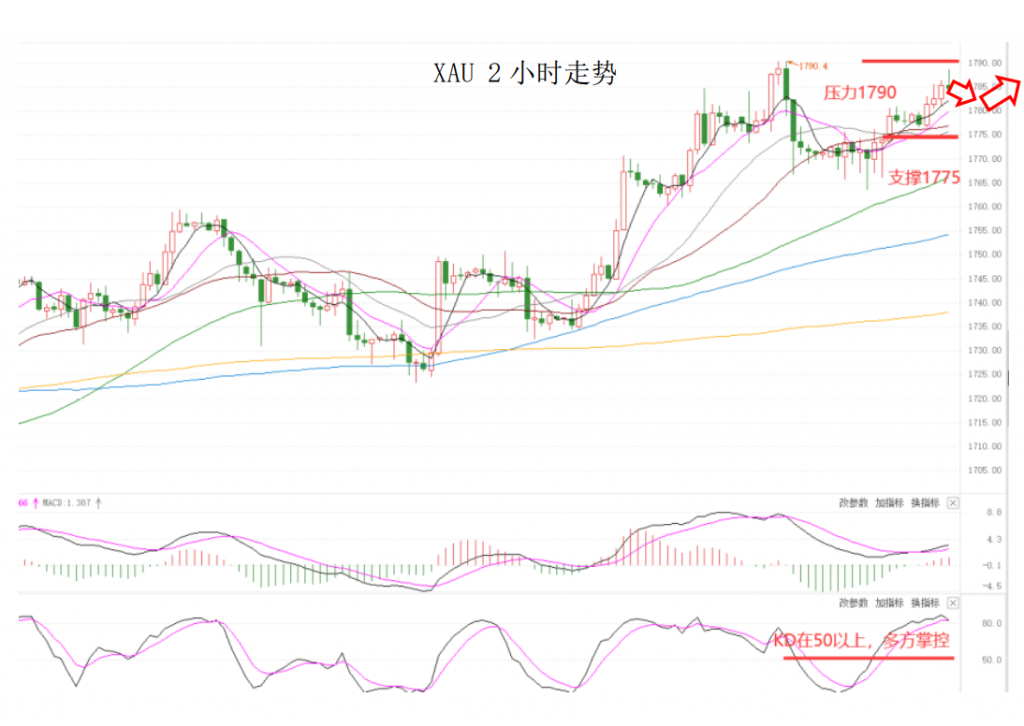Click 加指标 in the MACD panel
This screenshot has width=1024, height=726.
tap(889, 503)
